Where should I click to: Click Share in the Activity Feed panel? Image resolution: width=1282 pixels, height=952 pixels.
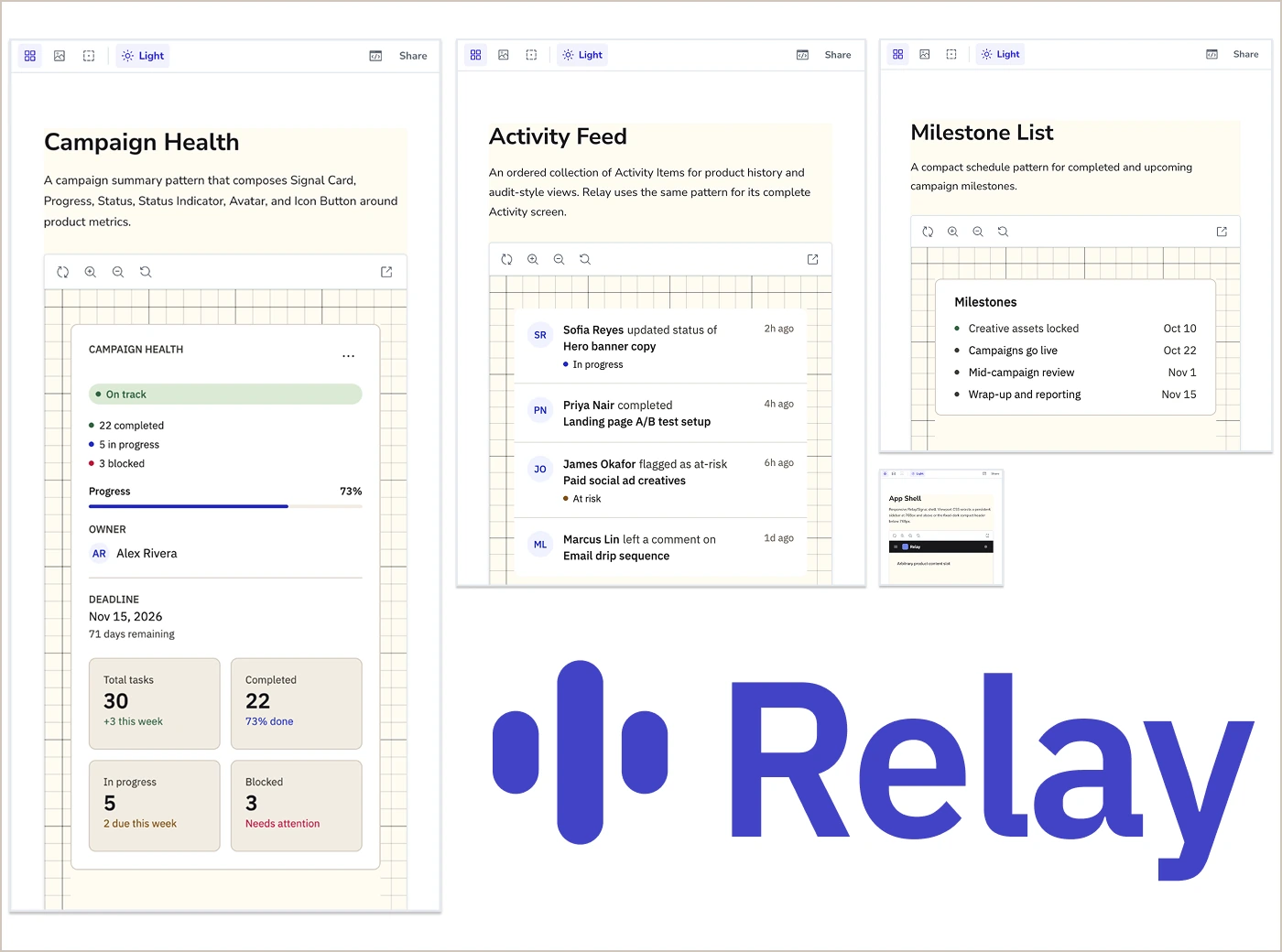838,55
